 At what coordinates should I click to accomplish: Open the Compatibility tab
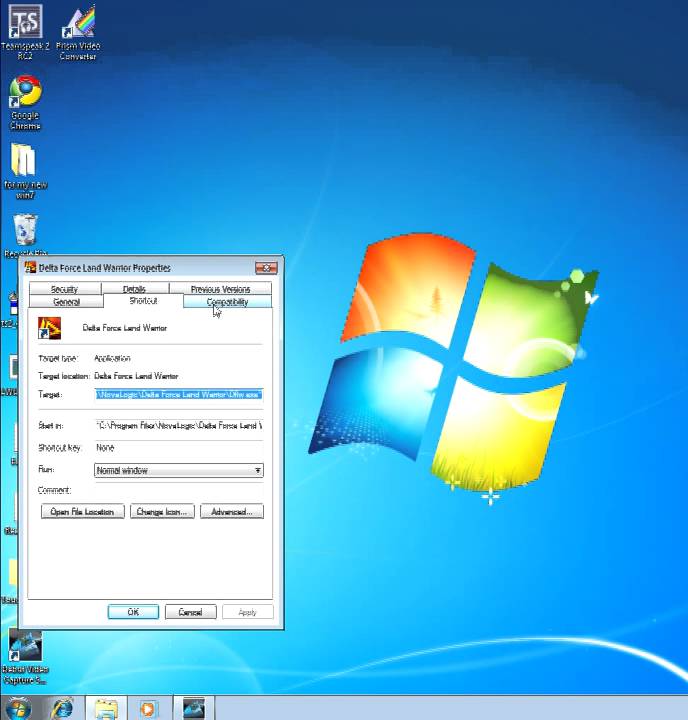pos(227,302)
